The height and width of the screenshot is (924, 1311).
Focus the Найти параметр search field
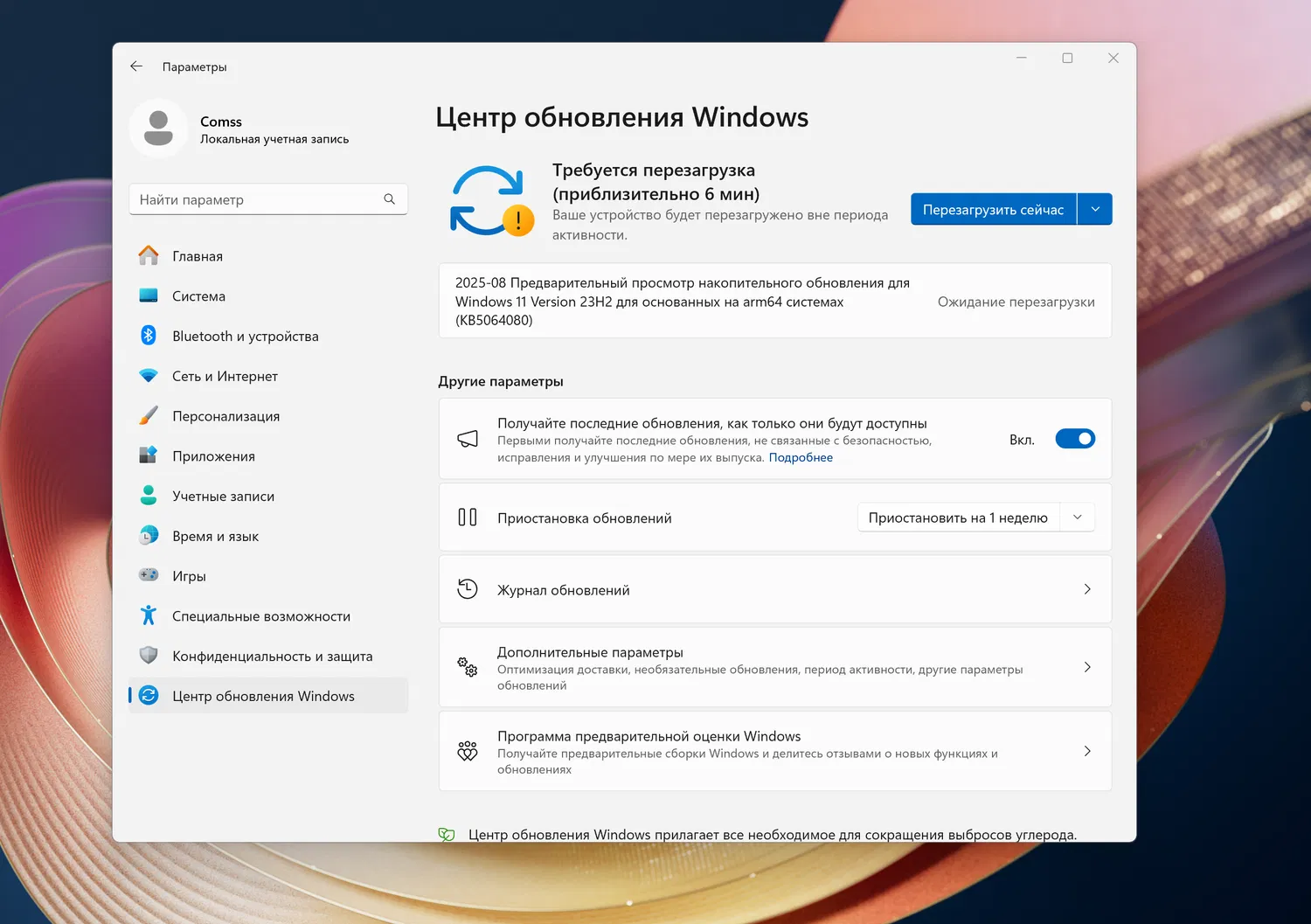(268, 199)
